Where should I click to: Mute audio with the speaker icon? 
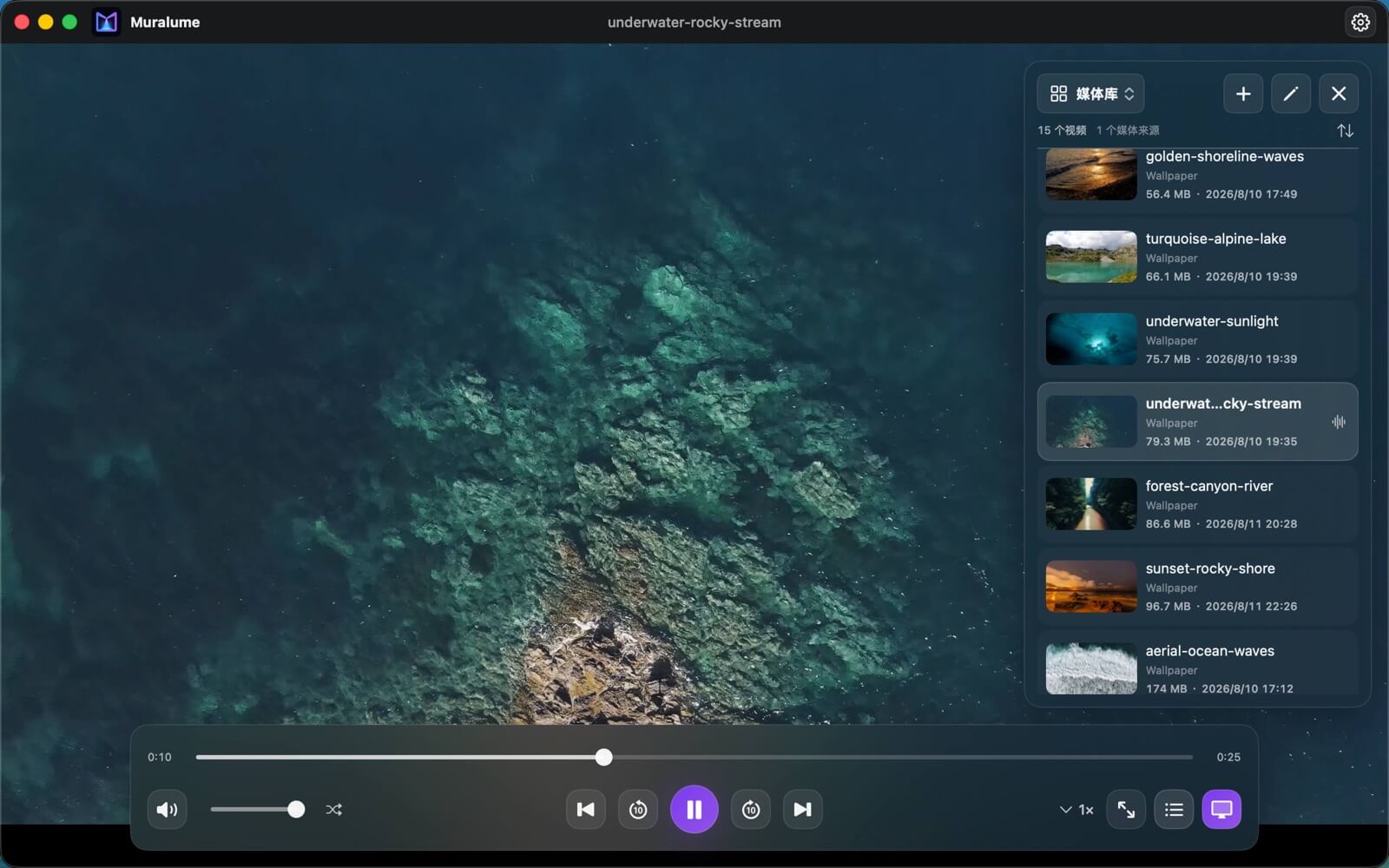[167, 810]
